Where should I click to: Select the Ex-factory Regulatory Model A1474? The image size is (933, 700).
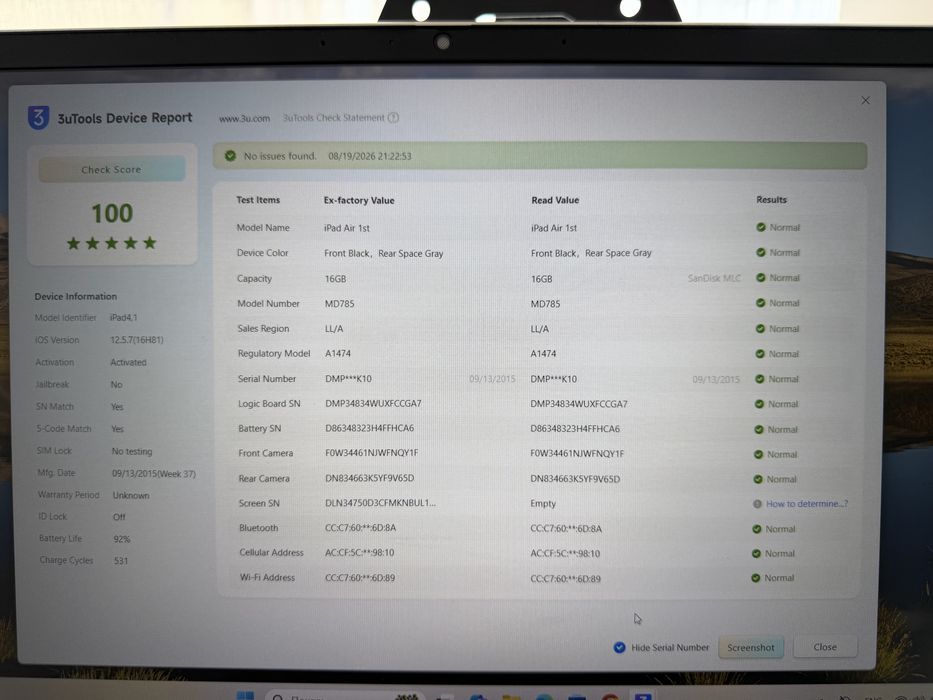[338, 354]
